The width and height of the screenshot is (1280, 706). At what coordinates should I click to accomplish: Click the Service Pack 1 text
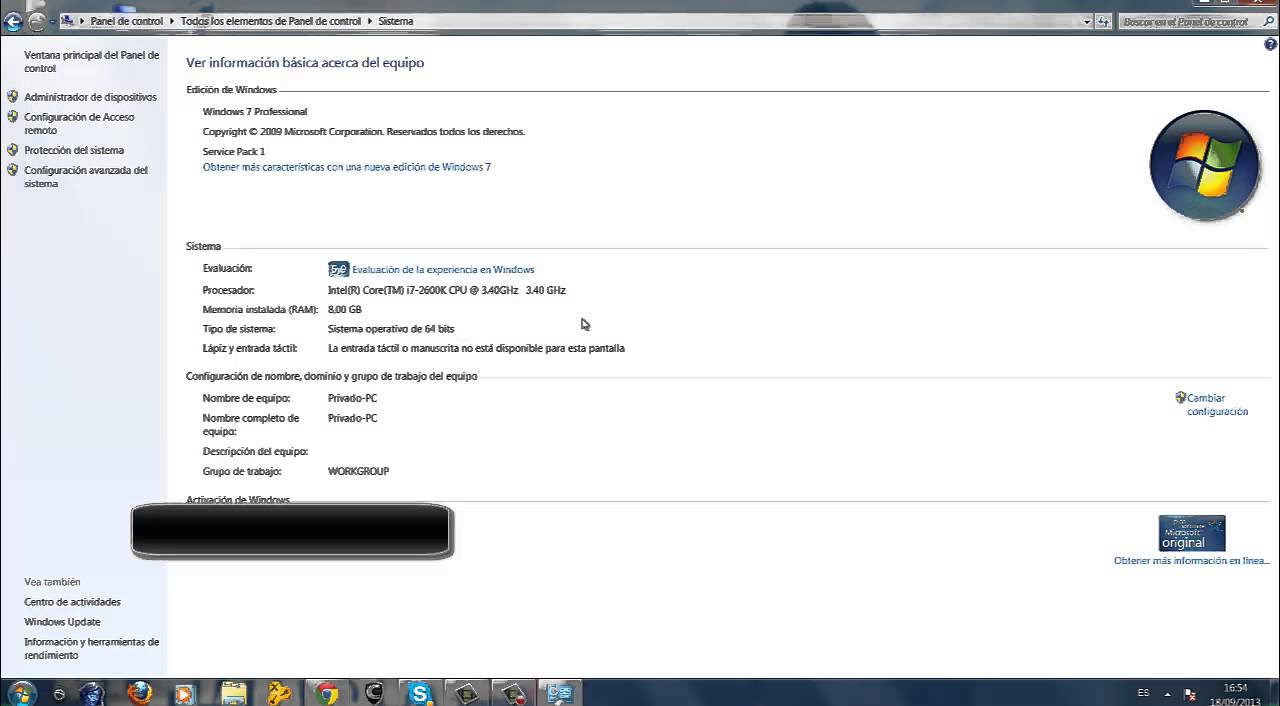pos(234,152)
